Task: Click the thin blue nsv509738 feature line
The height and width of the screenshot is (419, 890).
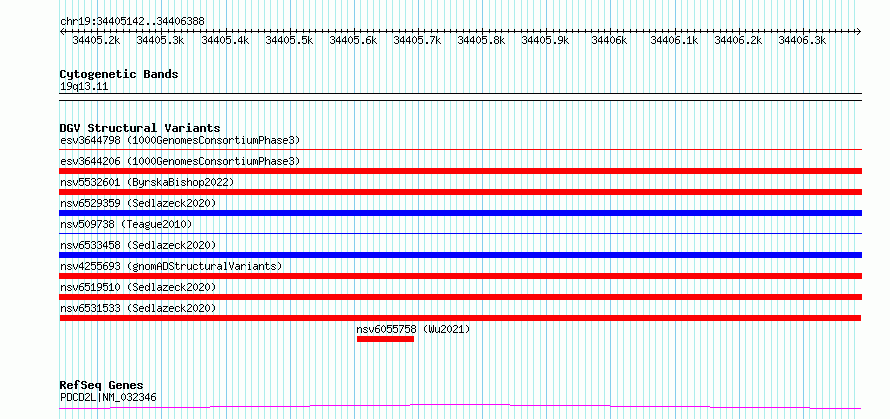Action: point(461,234)
